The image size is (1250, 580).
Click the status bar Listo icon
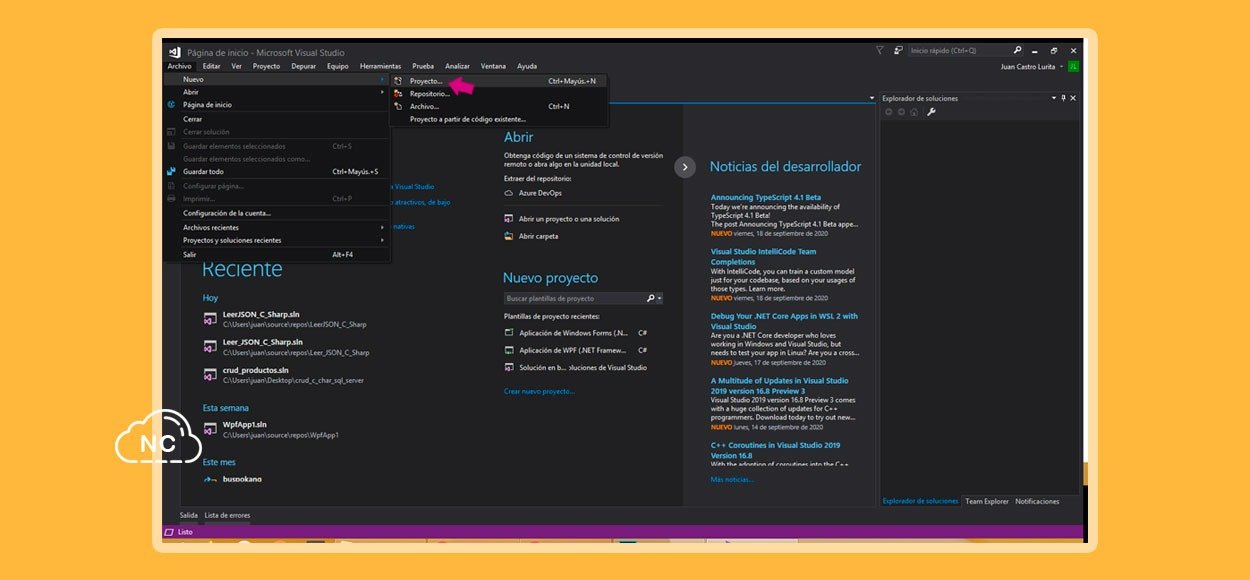(169, 532)
